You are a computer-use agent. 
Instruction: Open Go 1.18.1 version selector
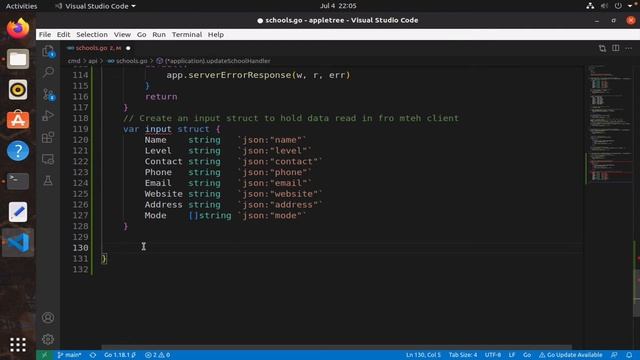[x=120, y=355]
